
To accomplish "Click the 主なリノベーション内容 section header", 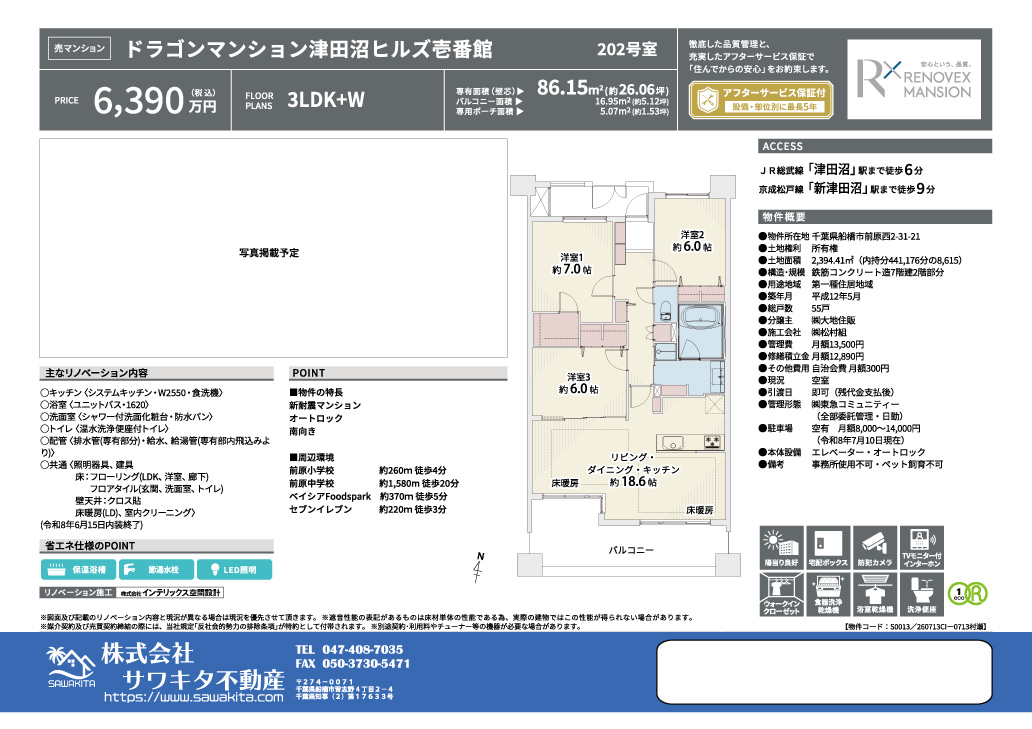I will [x=156, y=373].
